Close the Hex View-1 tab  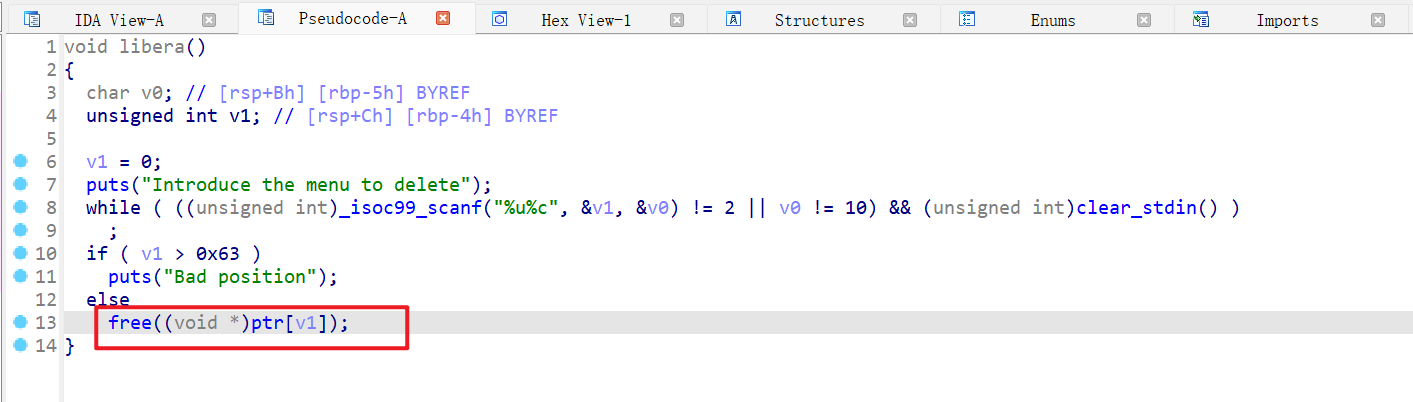[x=677, y=19]
